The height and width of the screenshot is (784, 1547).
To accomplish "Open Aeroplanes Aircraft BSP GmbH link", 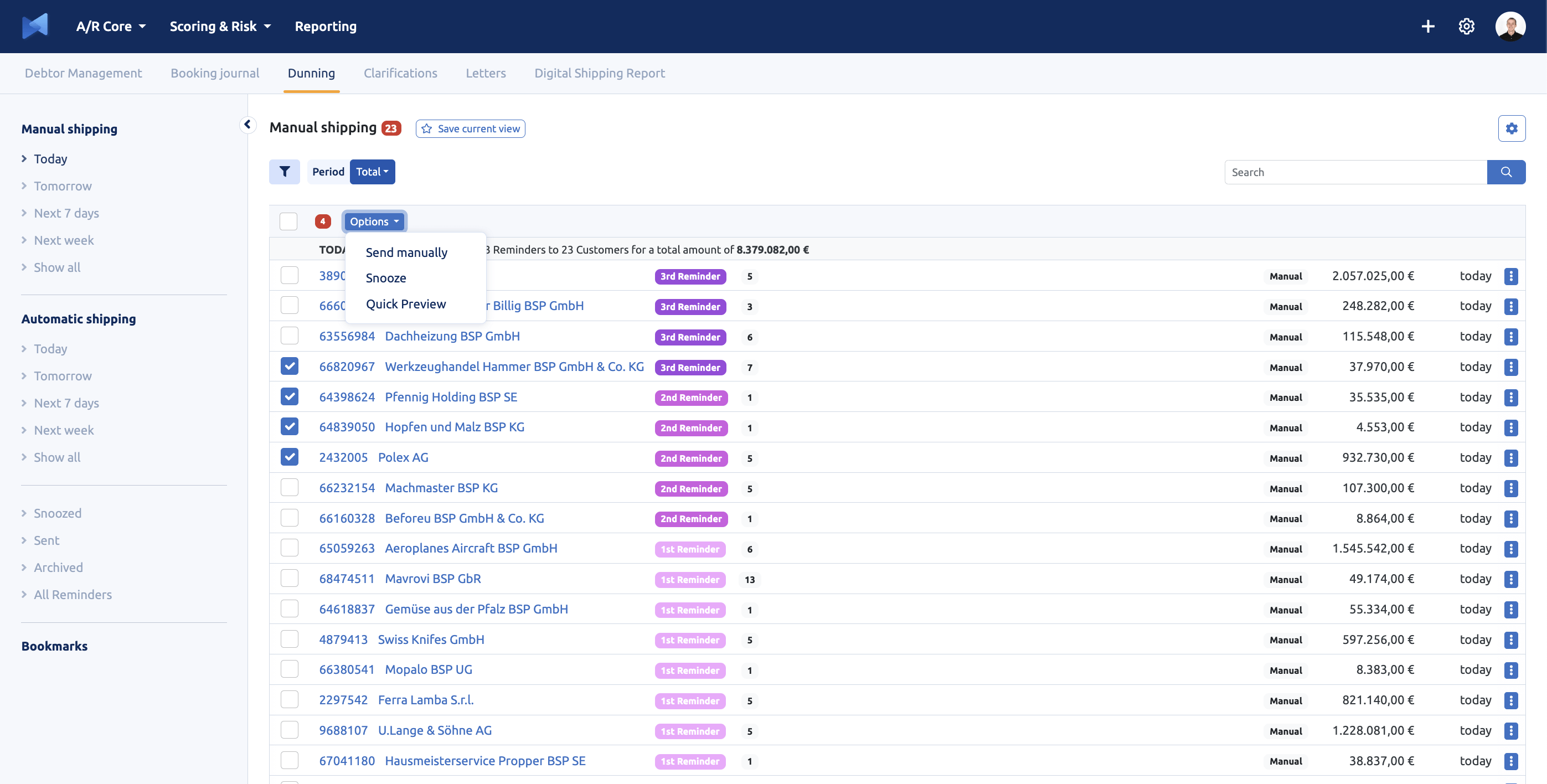I will 471,549.
